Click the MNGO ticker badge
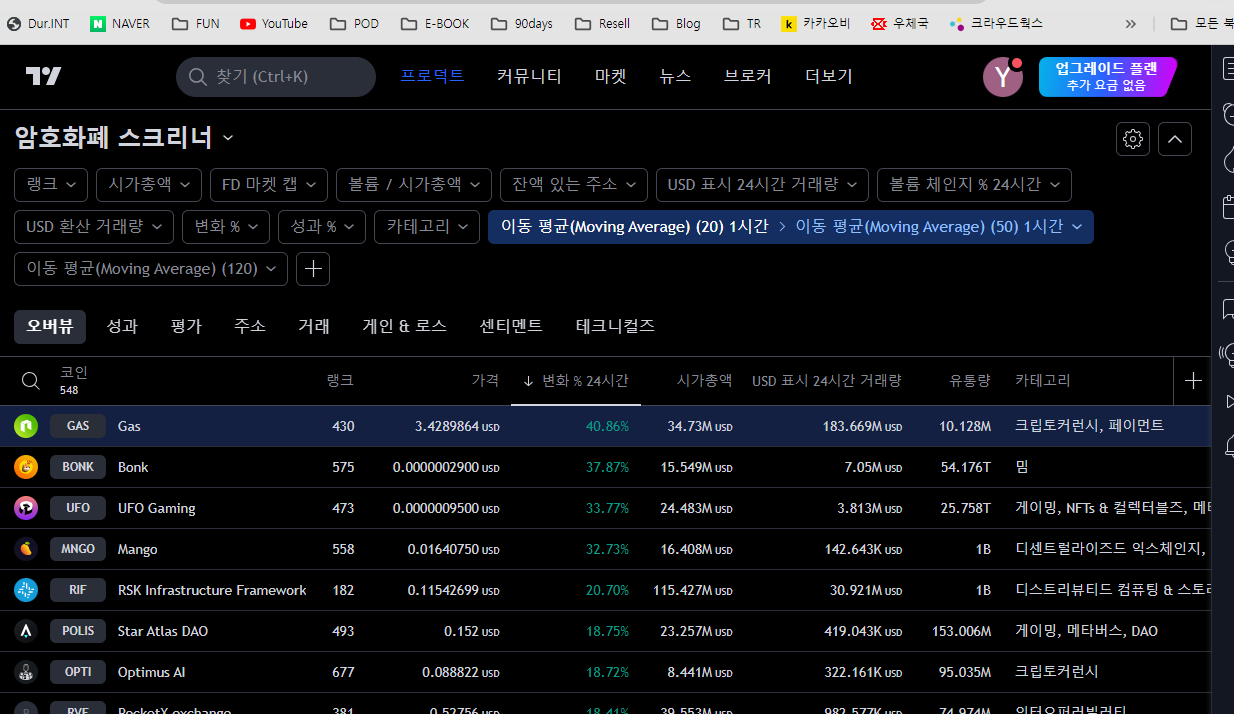Screen dimensions: 1234x714 78,549
